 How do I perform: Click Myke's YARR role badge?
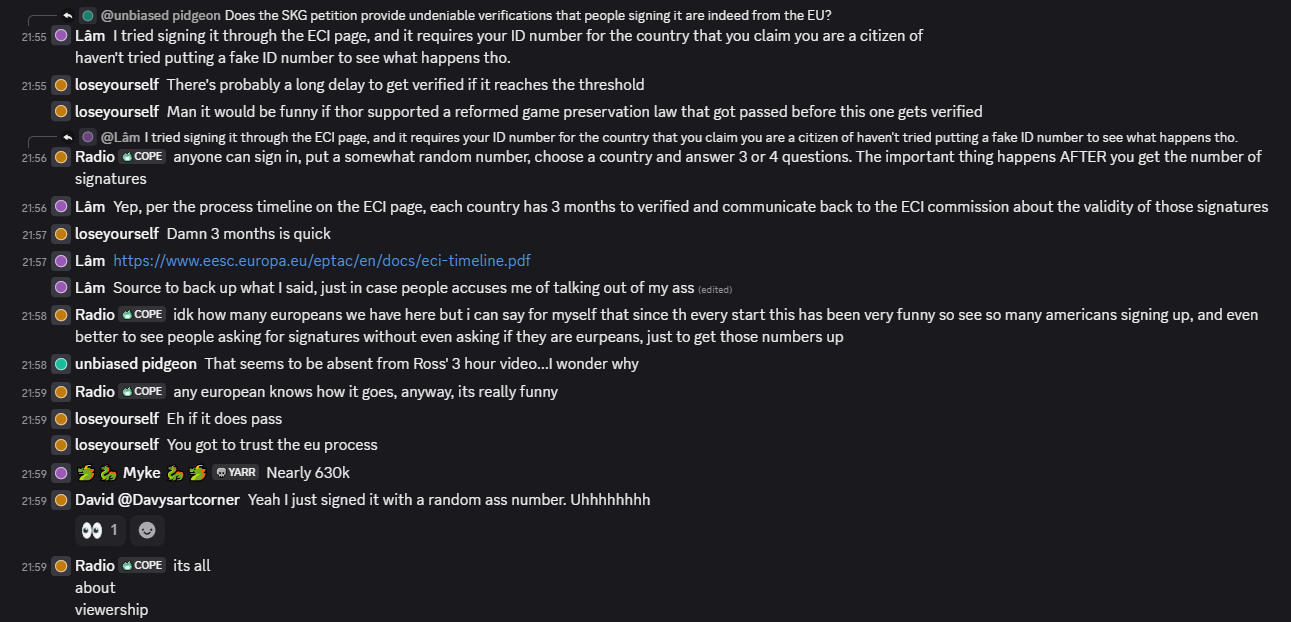coord(235,473)
